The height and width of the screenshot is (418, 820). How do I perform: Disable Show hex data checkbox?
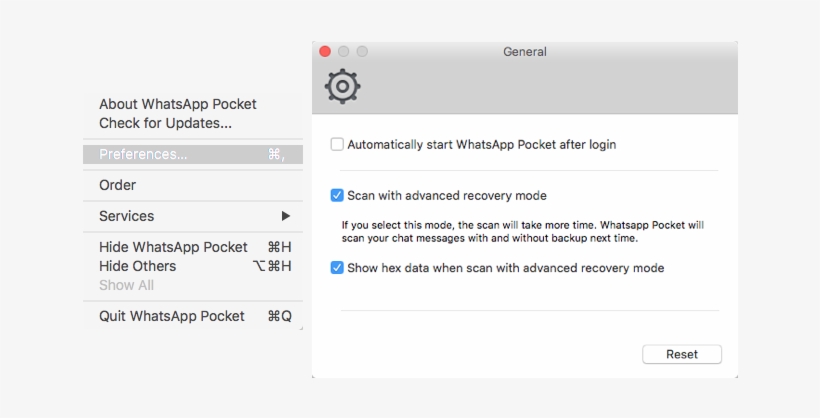337,268
